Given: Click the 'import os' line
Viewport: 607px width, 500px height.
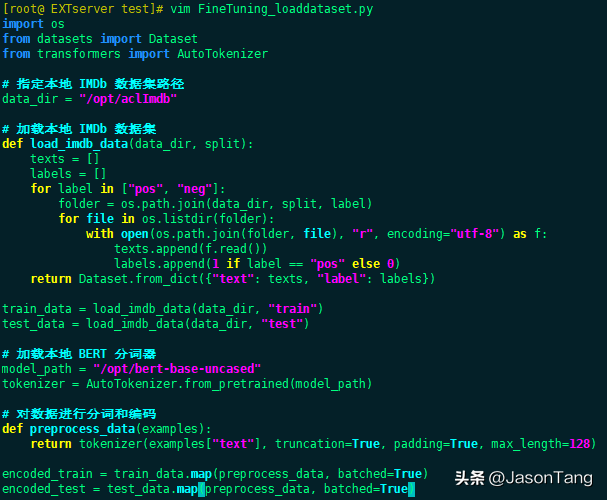Looking at the screenshot, I should pos(34,24).
